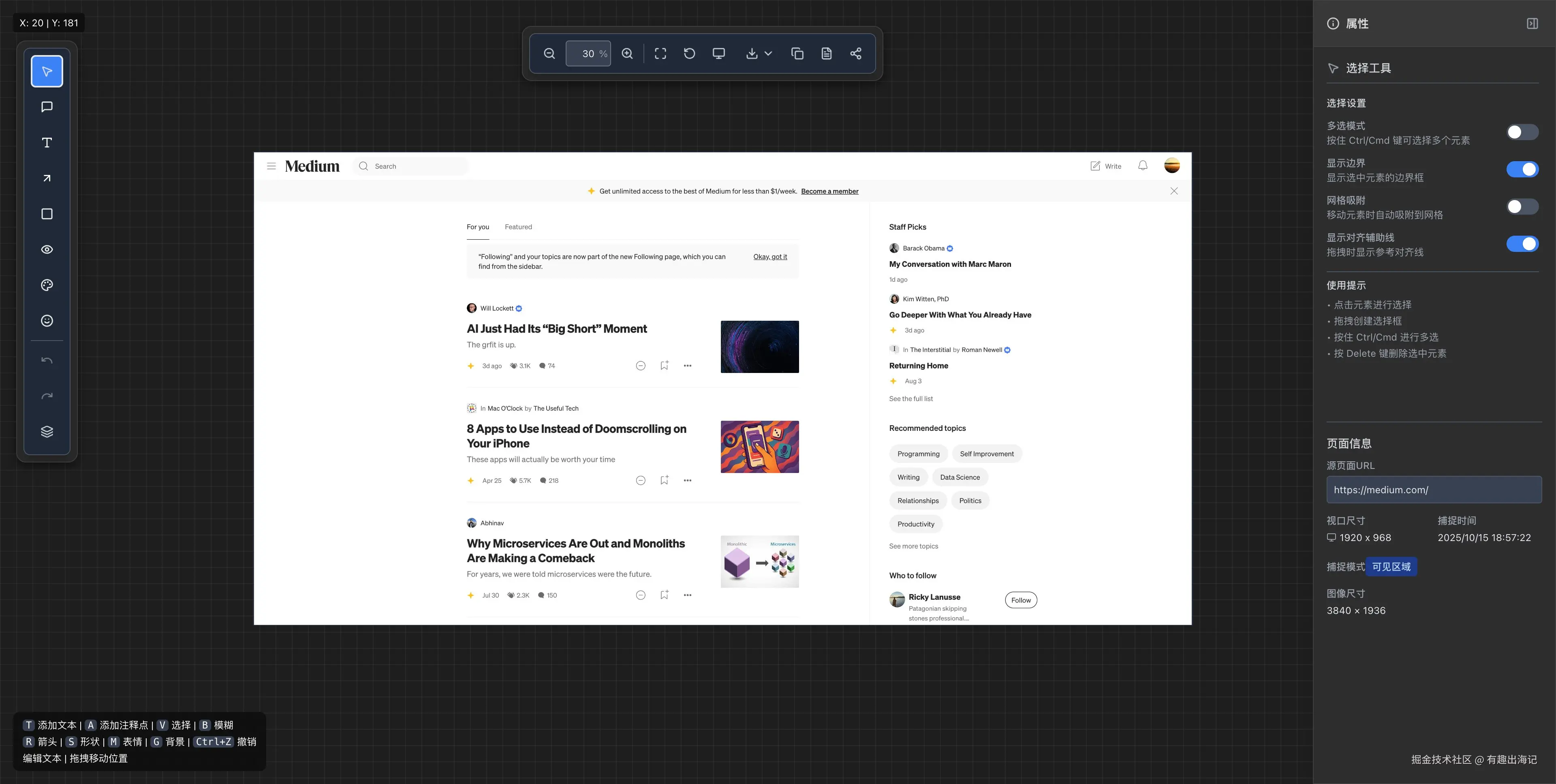1556x784 pixels.
Task: Click the layers stack icon
Action: pos(47,432)
